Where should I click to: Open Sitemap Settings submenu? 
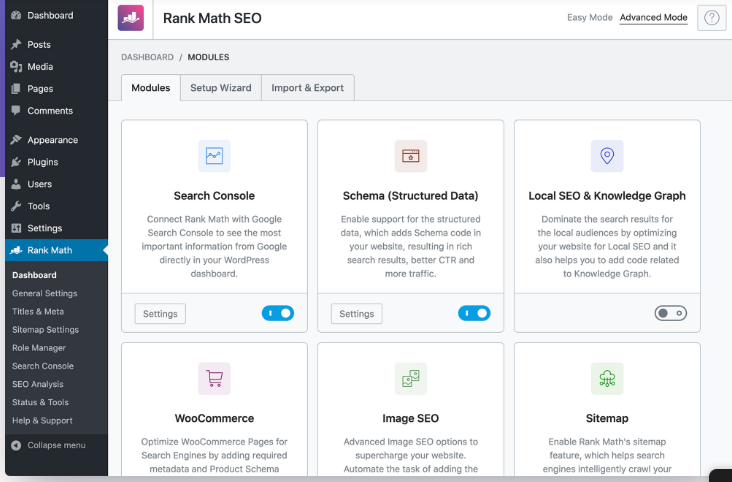click(45, 330)
